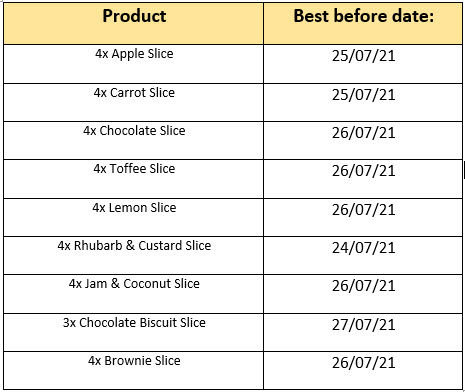Click the Lemon Slice best before date
The image size is (465, 392).
pyautogui.click(x=363, y=209)
